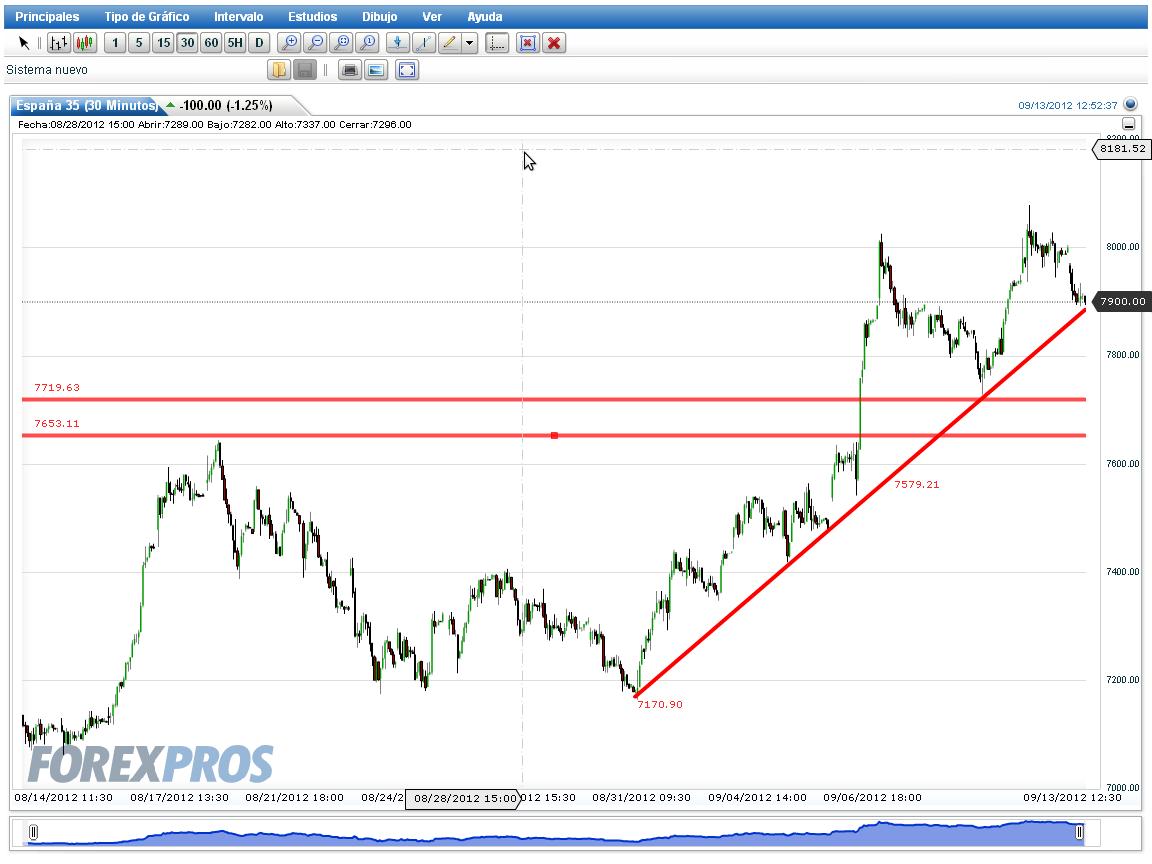Open the Tipo de Gráfico menu
Screen dimensions: 1152x864
(x=146, y=16)
